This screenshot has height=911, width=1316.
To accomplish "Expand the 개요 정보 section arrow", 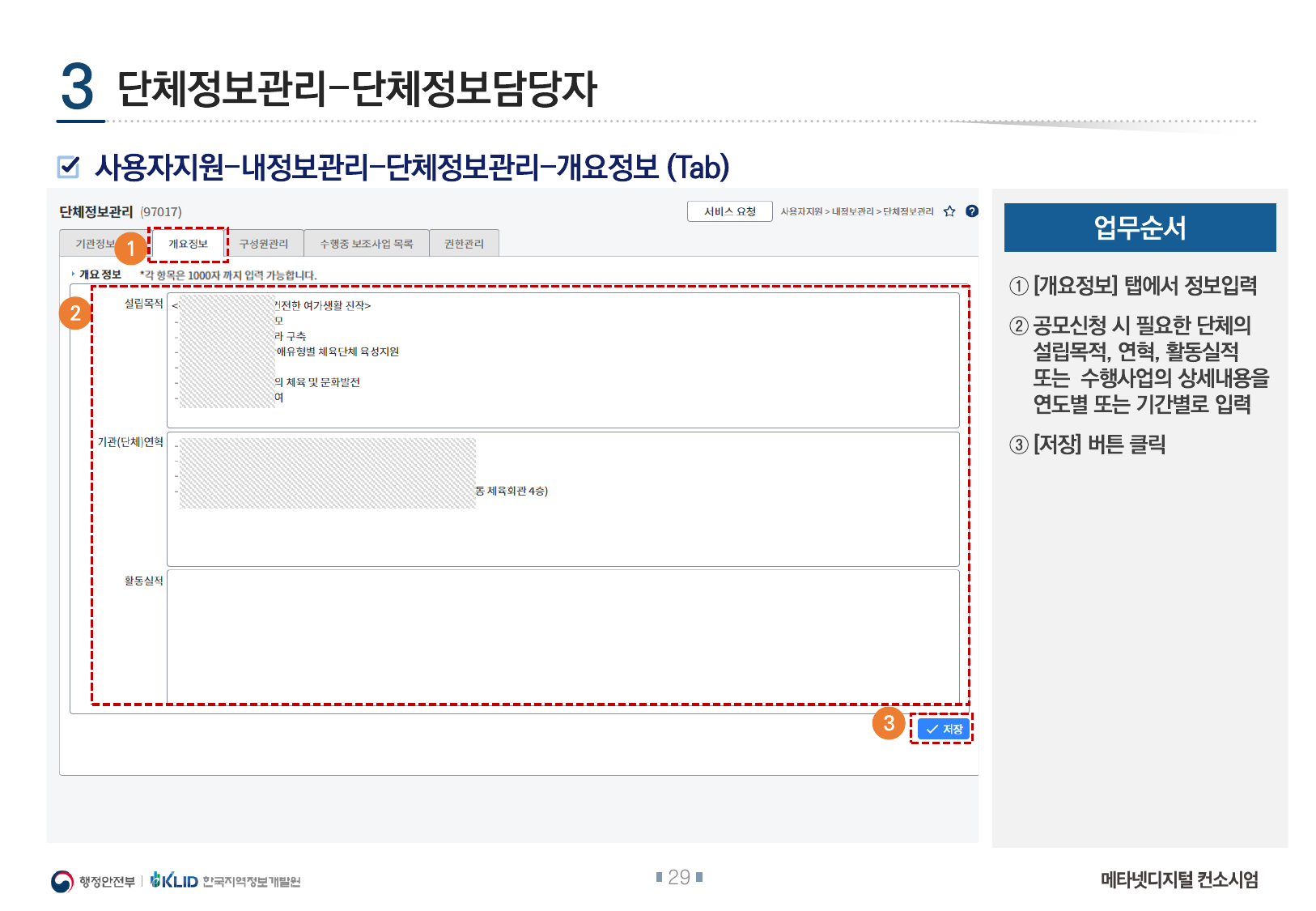I will tap(73, 275).
